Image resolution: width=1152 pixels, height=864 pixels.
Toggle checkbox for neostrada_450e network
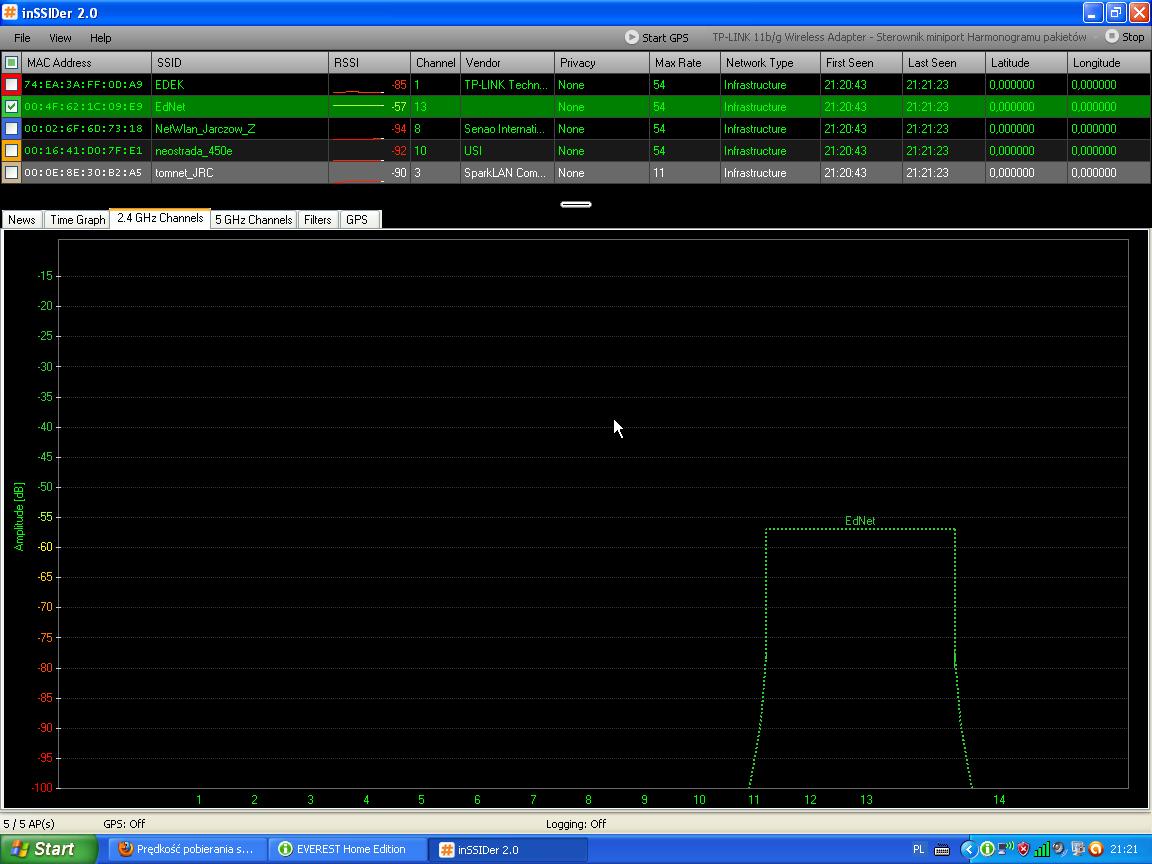tap(11, 151)
